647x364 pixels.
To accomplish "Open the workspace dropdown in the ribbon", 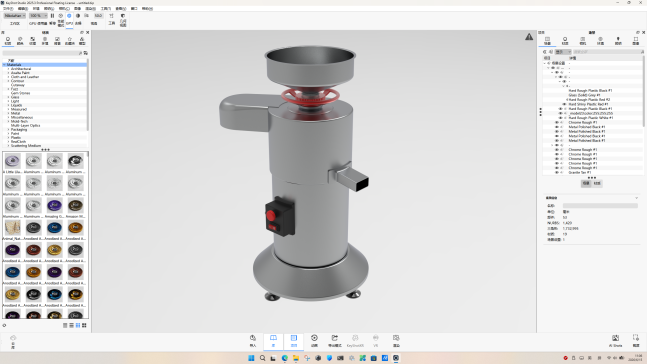I will (15, 16).
